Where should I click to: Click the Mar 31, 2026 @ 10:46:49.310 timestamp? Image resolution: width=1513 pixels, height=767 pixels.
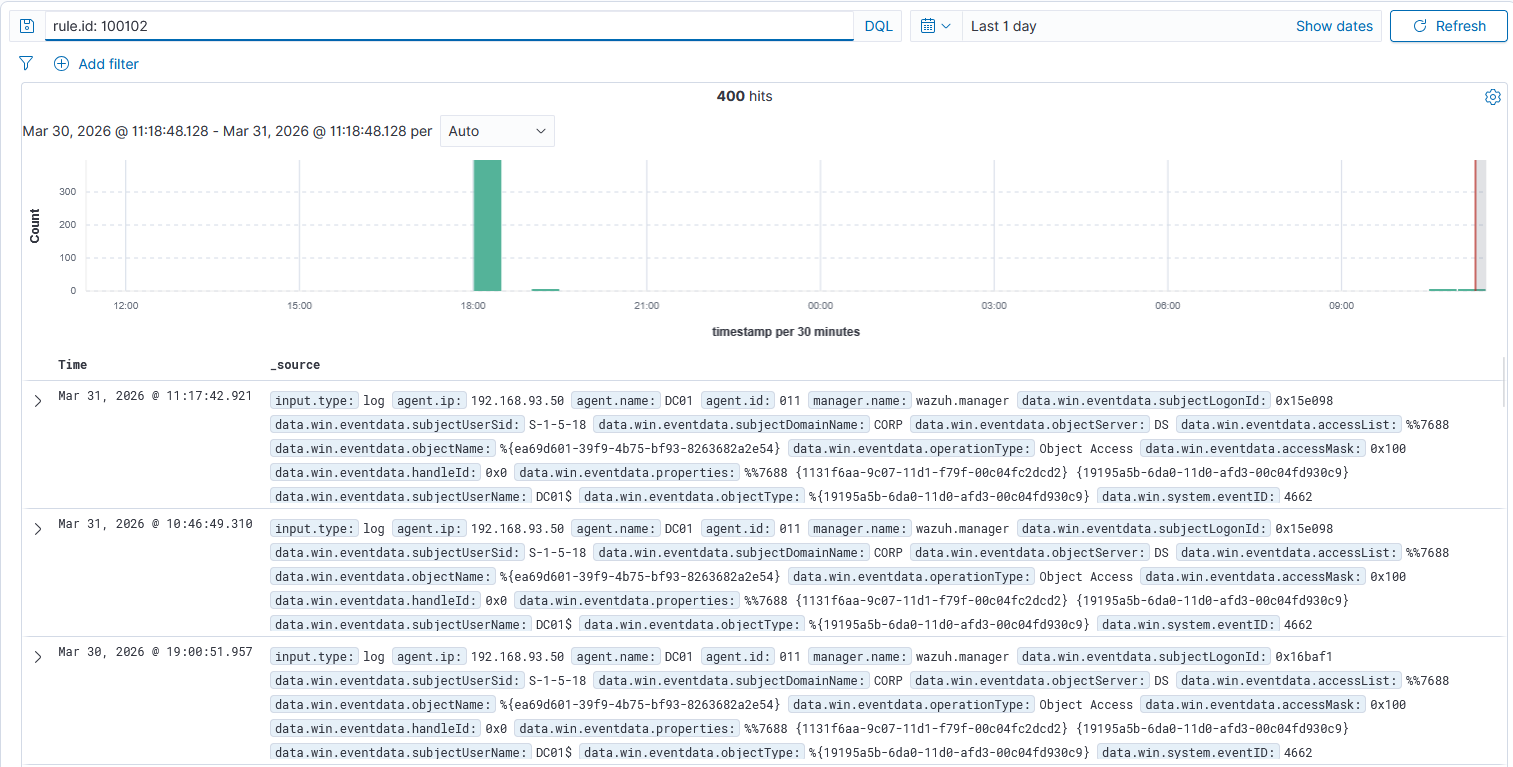pyautogui.click(x=155, y=524)
